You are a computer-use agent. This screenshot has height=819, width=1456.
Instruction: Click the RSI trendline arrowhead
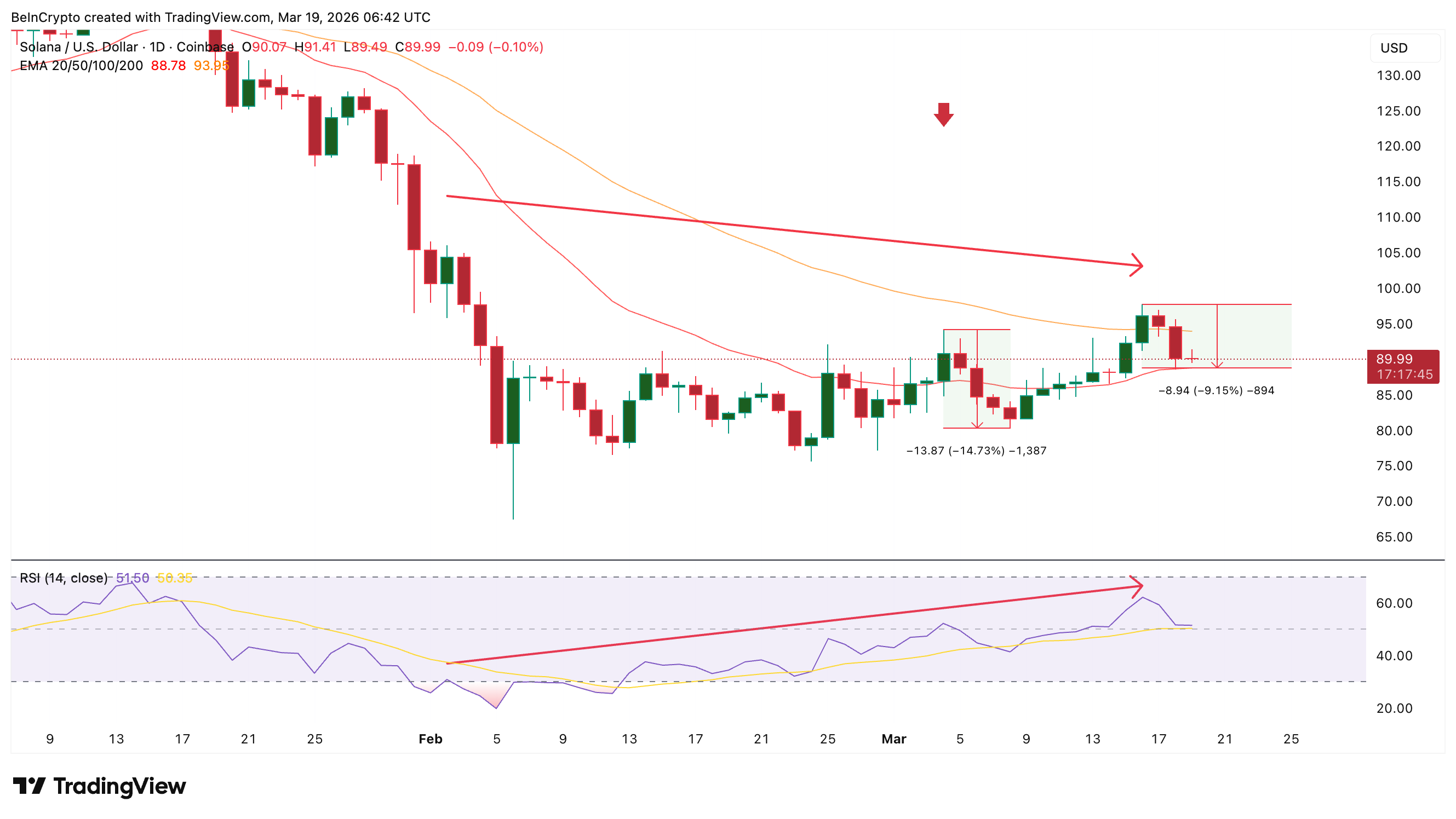click(1138, 586)
